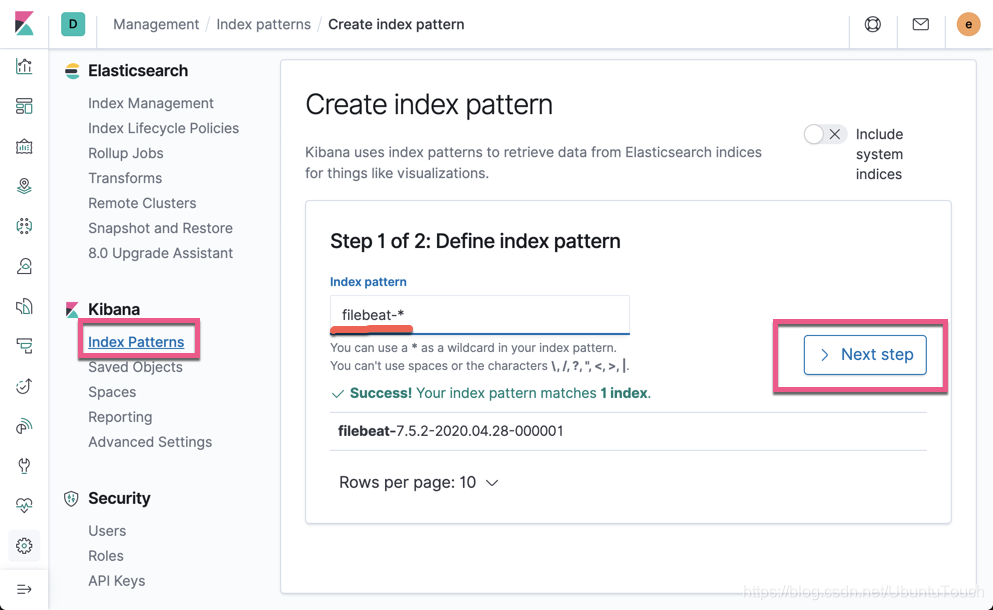This screenshot has width=993, height=610.
Task: Click the Kibana section heading in sidebar
Action: [114, 309]
